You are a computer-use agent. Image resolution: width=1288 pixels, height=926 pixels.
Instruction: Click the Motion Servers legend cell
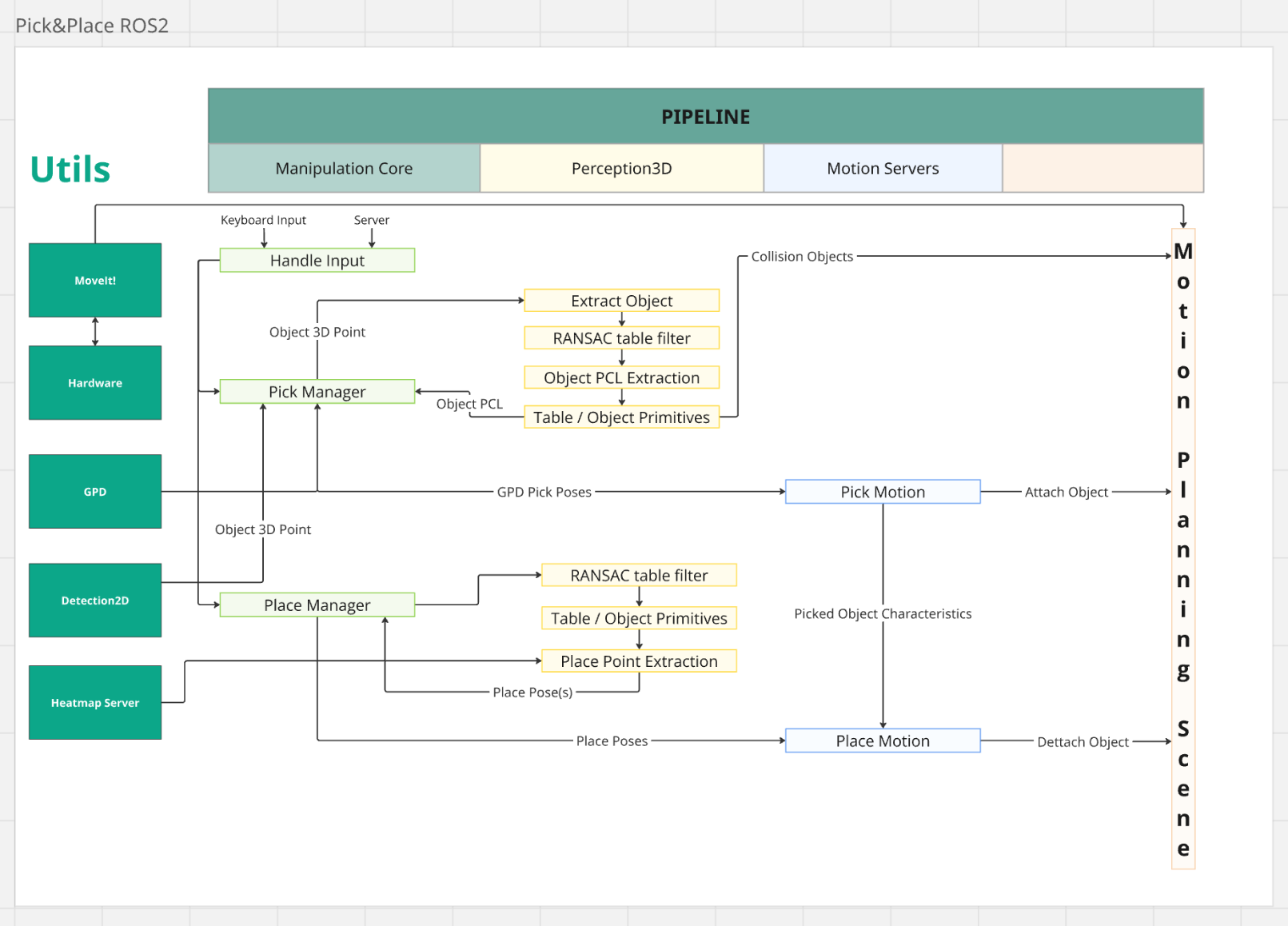883,169
